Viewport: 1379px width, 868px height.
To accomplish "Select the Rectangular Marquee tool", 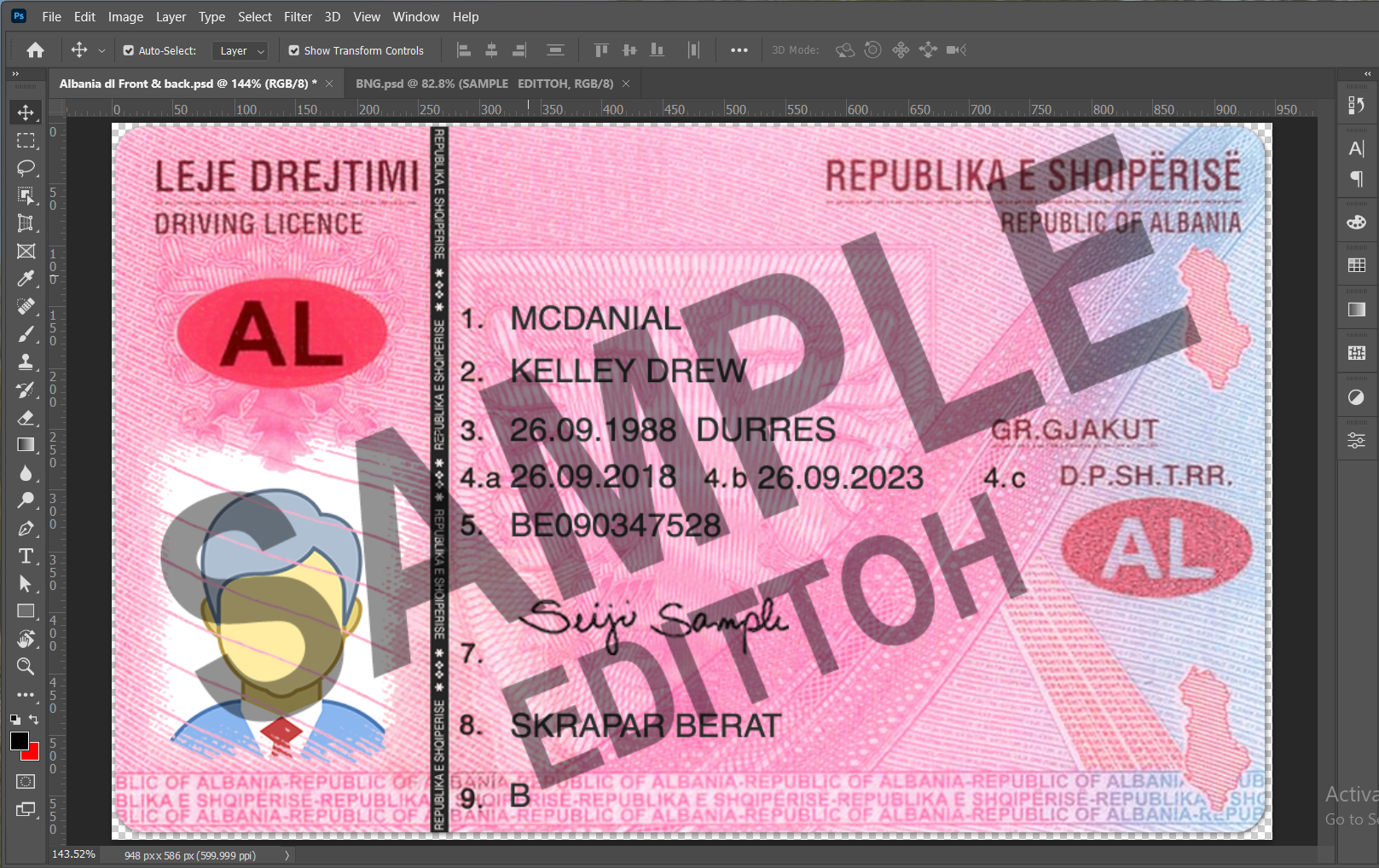I will 26,141.
